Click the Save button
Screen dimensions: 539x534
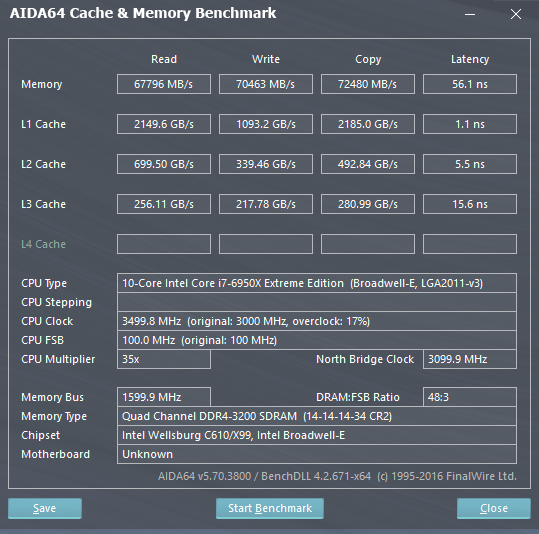pos(45,508)
